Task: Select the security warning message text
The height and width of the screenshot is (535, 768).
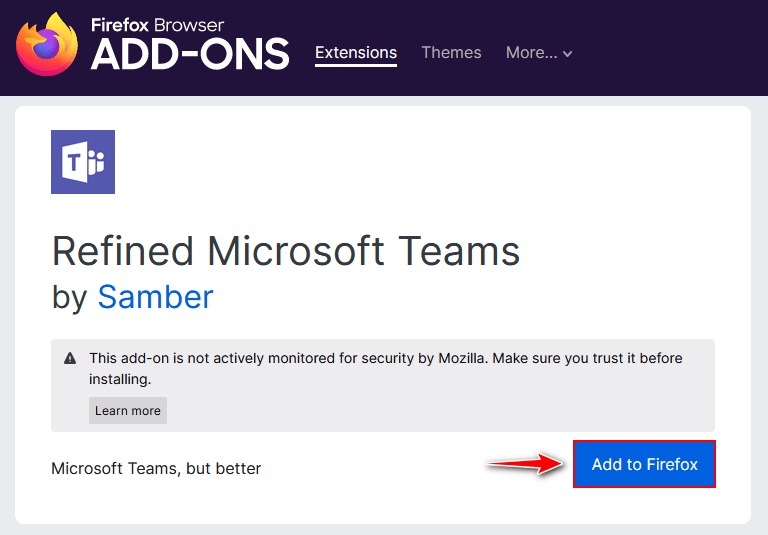Action: point(385,368)
